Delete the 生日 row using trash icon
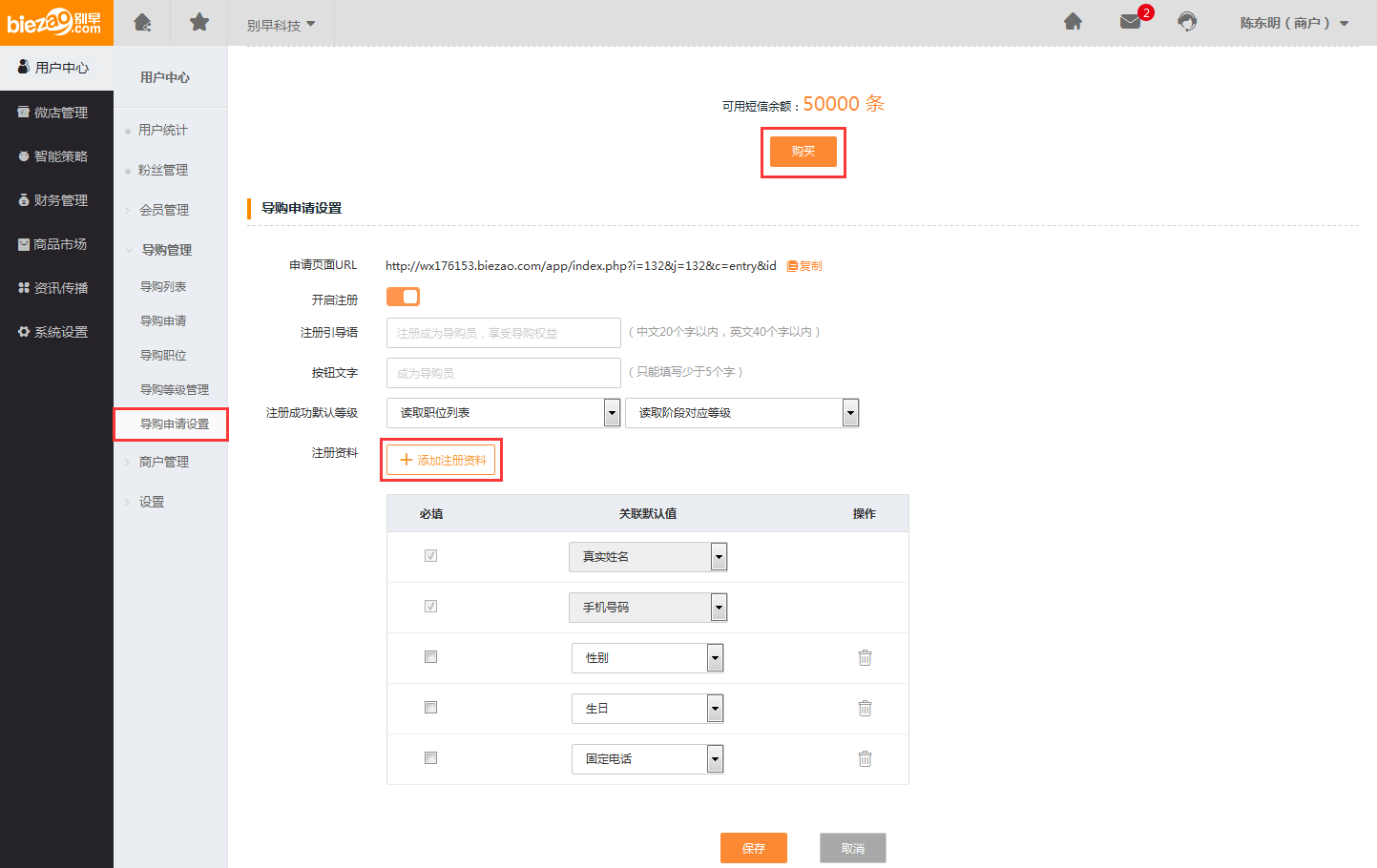Screen dimensions: 1377x868 (865, 709)
